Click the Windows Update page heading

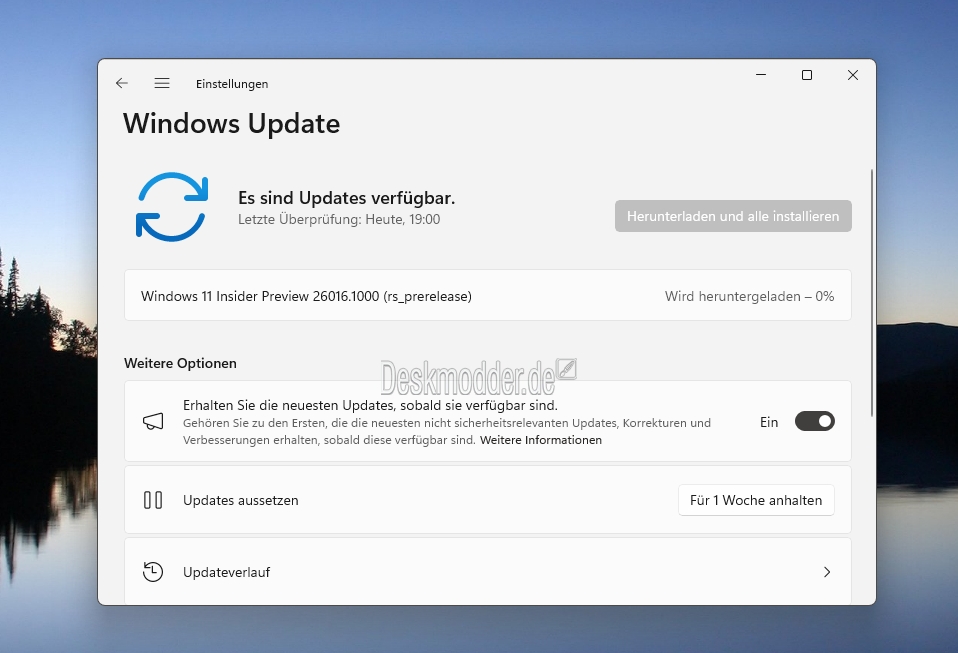click(x=232, y=123)
